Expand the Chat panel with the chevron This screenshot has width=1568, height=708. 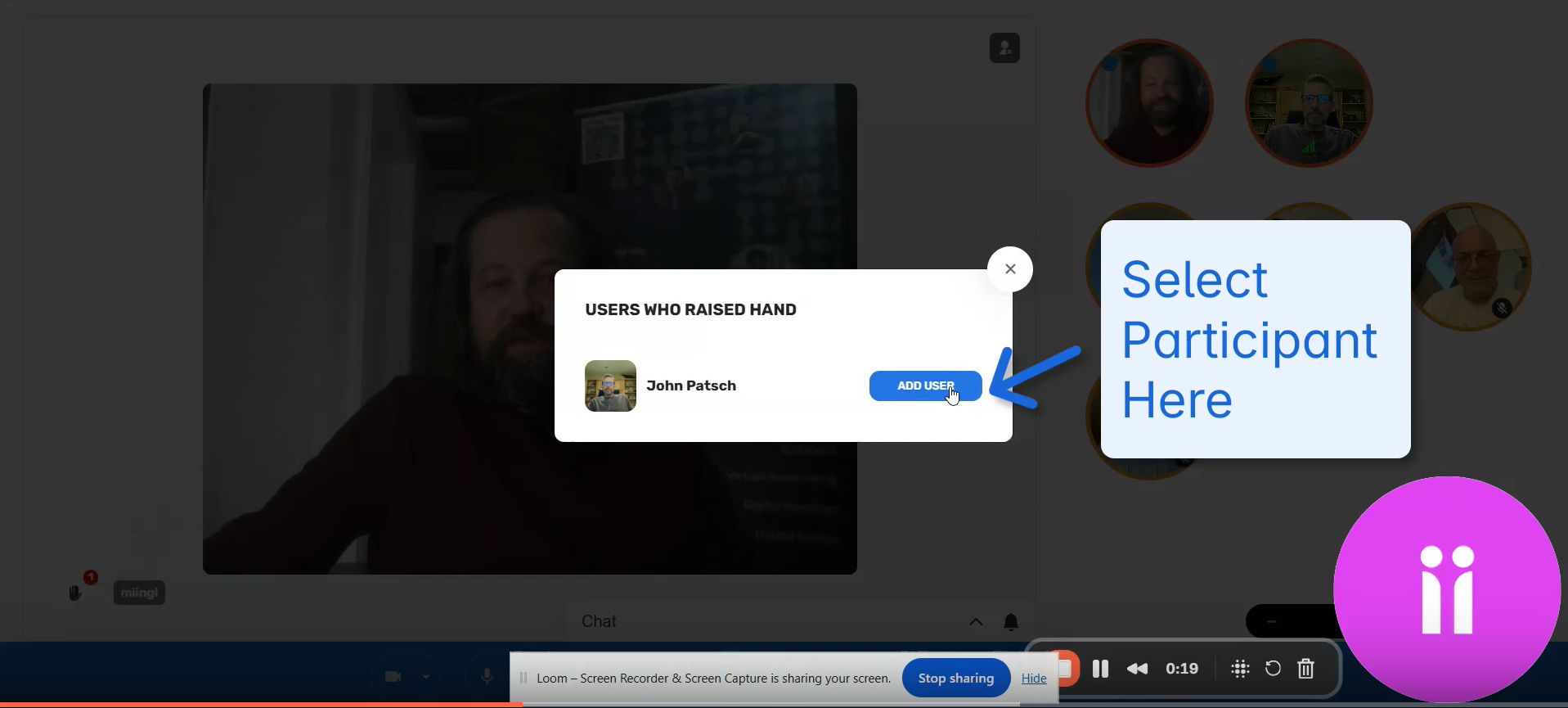(x=976, y=622)
